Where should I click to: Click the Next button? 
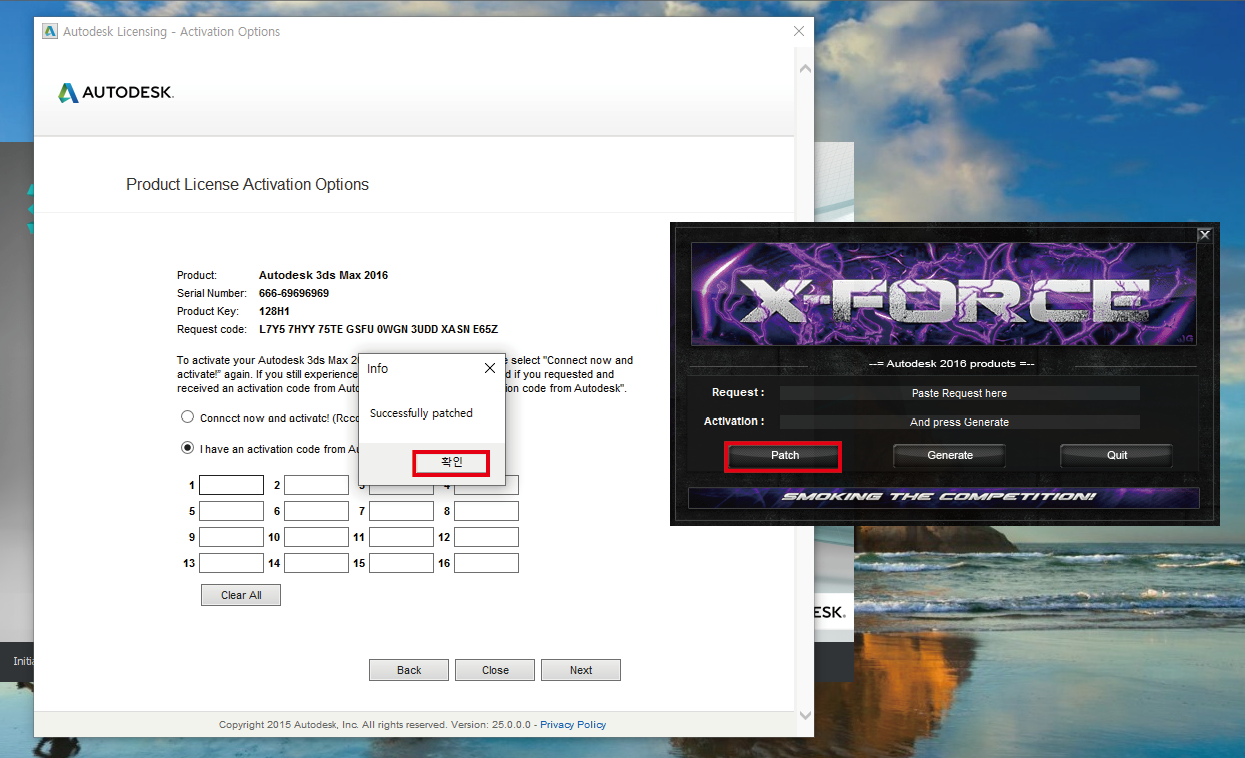pos(581,670)
